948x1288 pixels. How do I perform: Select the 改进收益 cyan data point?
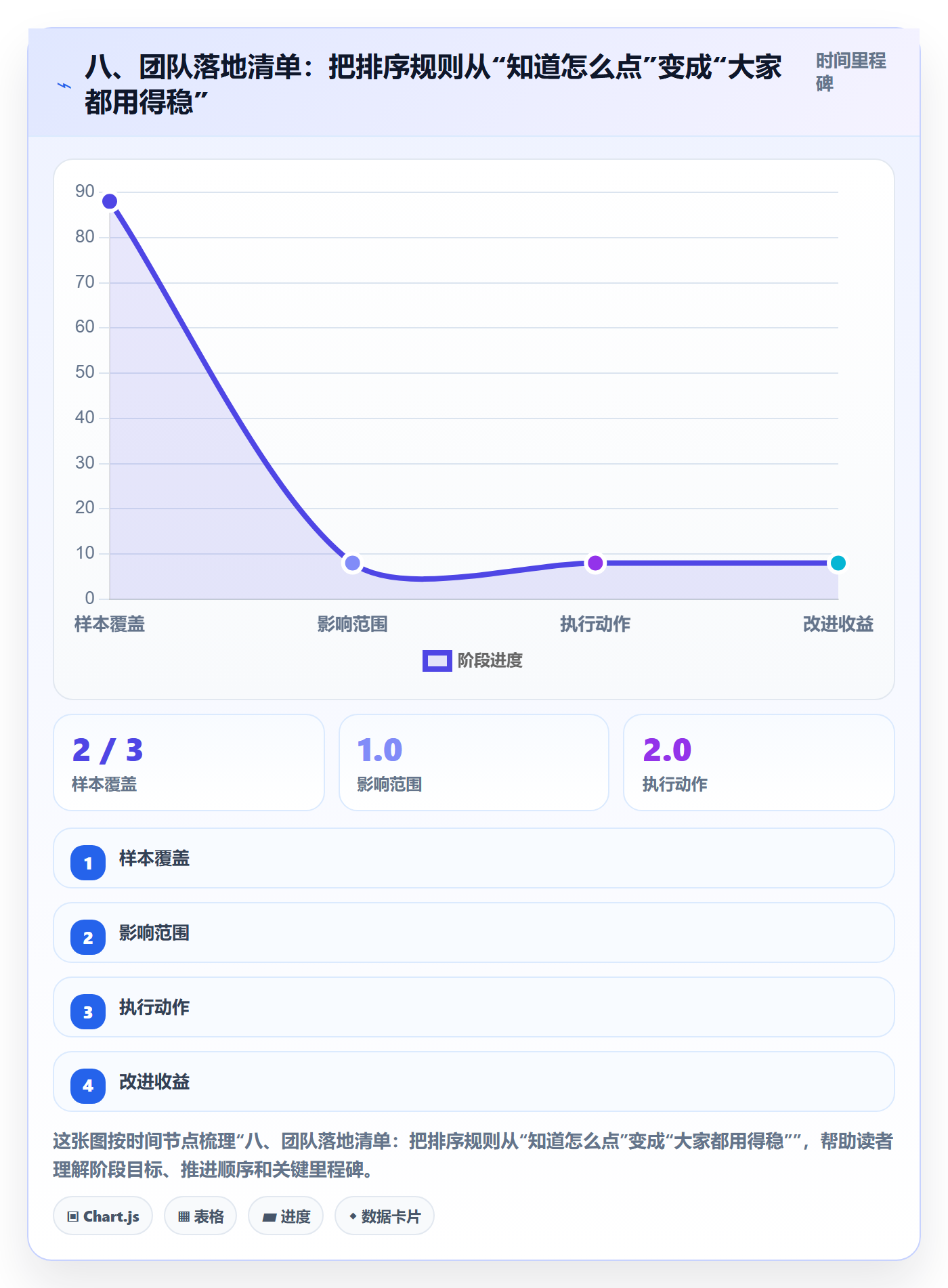coord(838,563)
